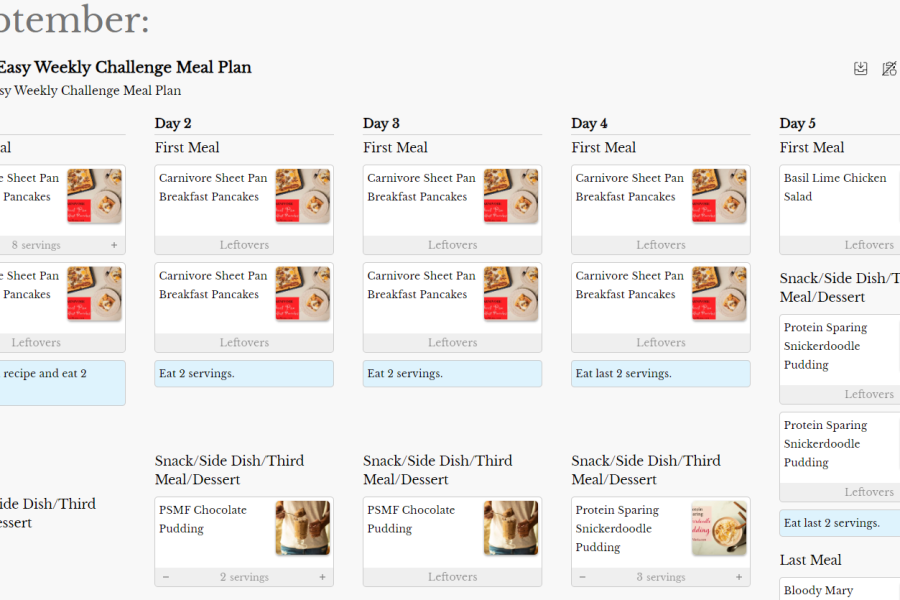Click plus on the 8 servings pancake card
Viewport: 900px width, 600px height.
114,245
